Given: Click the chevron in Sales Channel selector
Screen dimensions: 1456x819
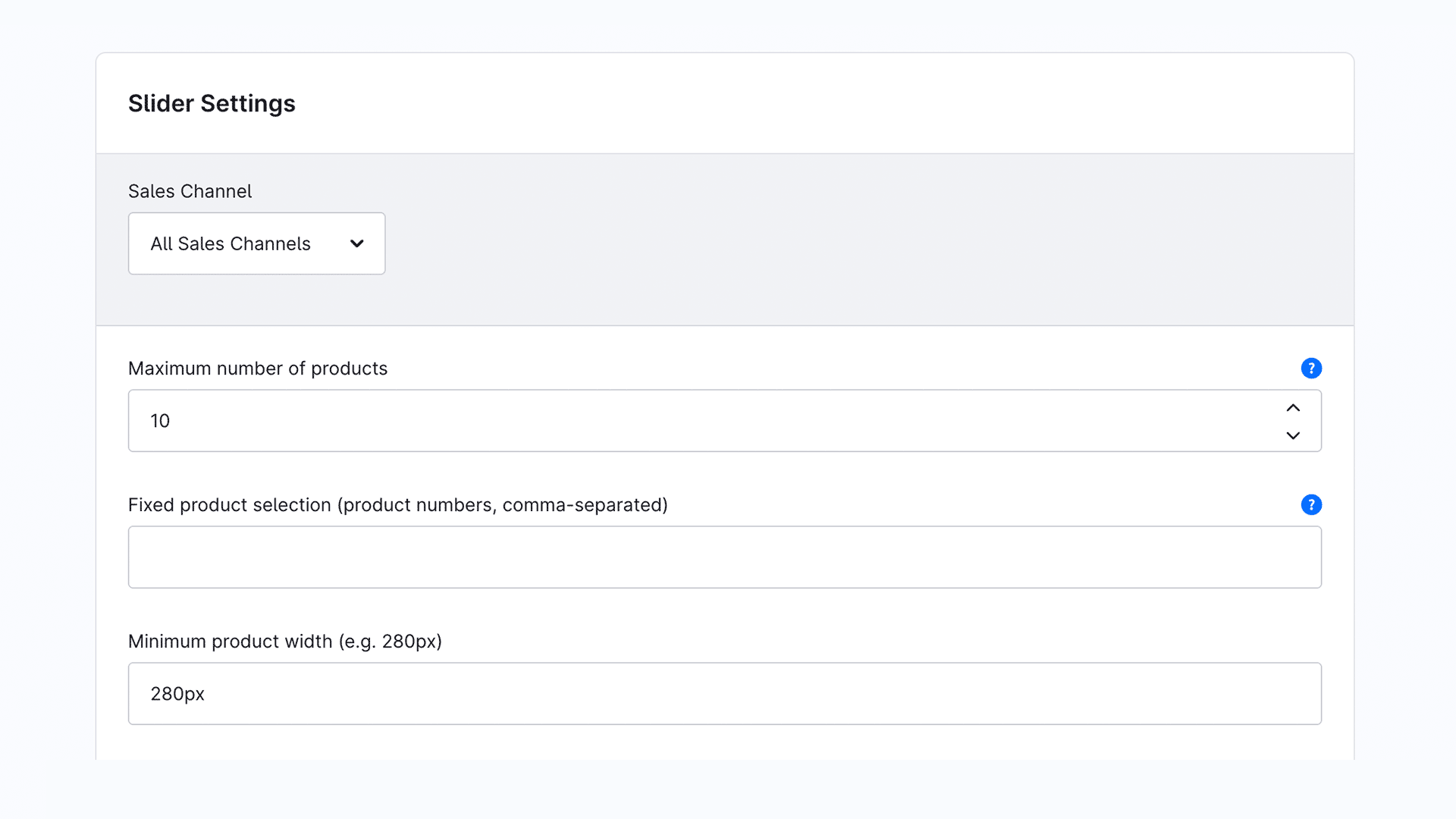Looking at the screenshot, I should click(356, 243).
